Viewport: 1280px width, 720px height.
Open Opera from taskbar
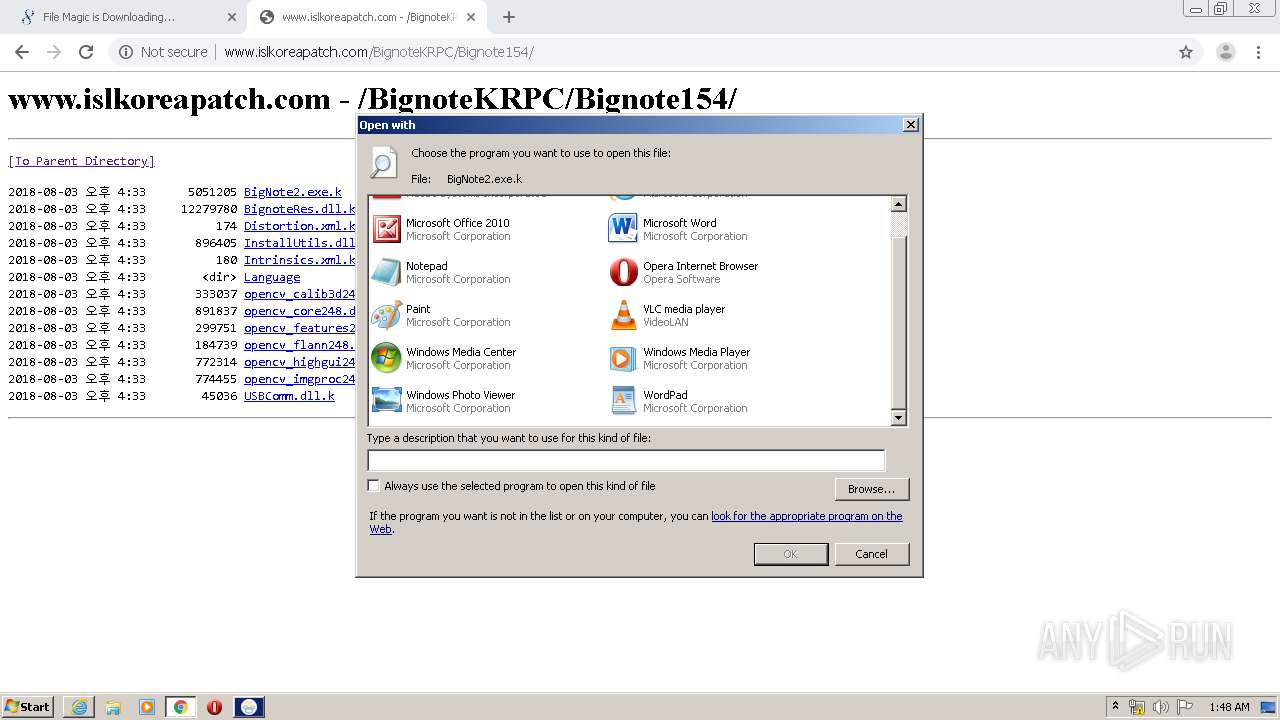[214, 707]
